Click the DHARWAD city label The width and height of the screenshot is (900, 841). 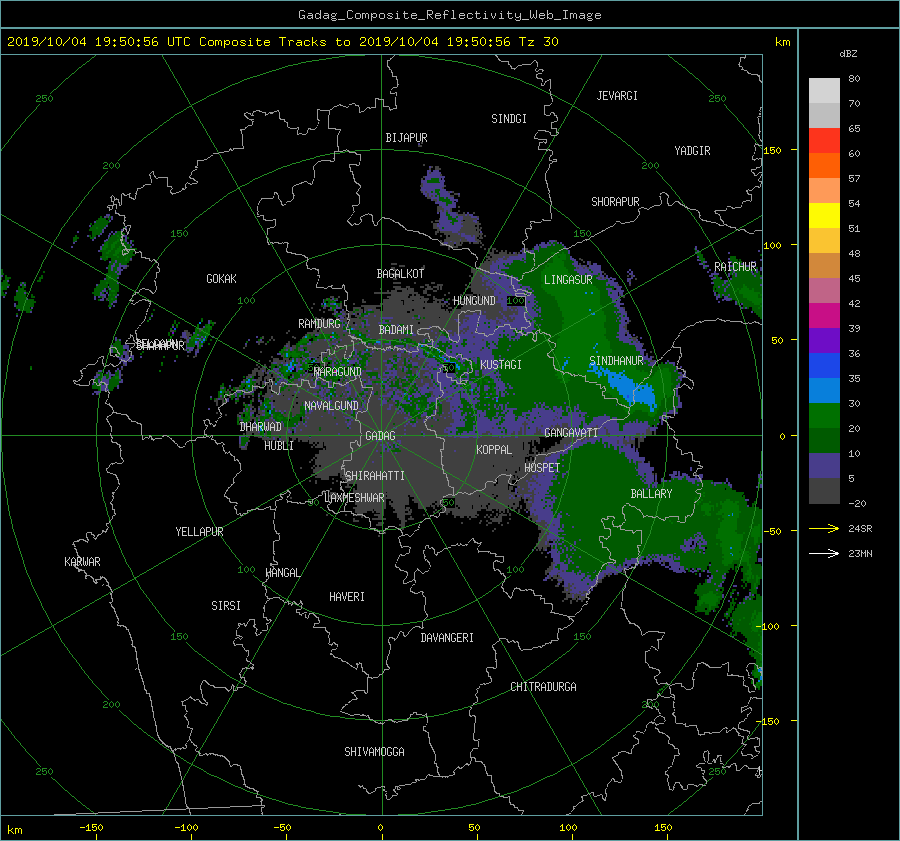[x=260, y=427]
